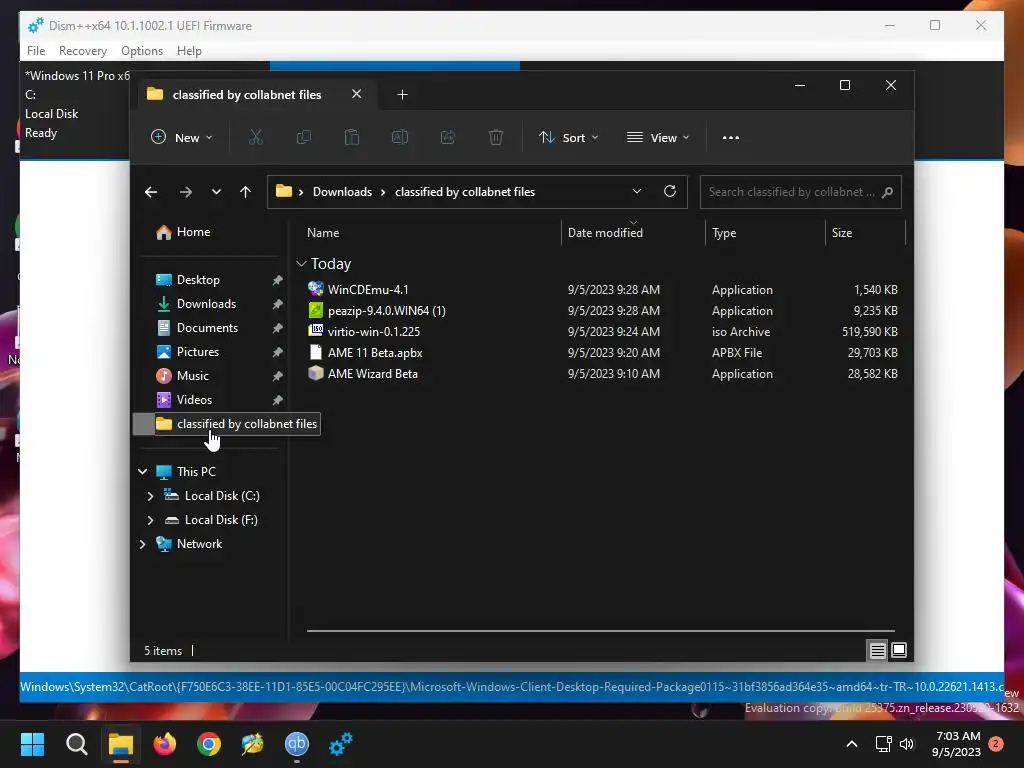Add a new Explorer tab

click(402, 95)
